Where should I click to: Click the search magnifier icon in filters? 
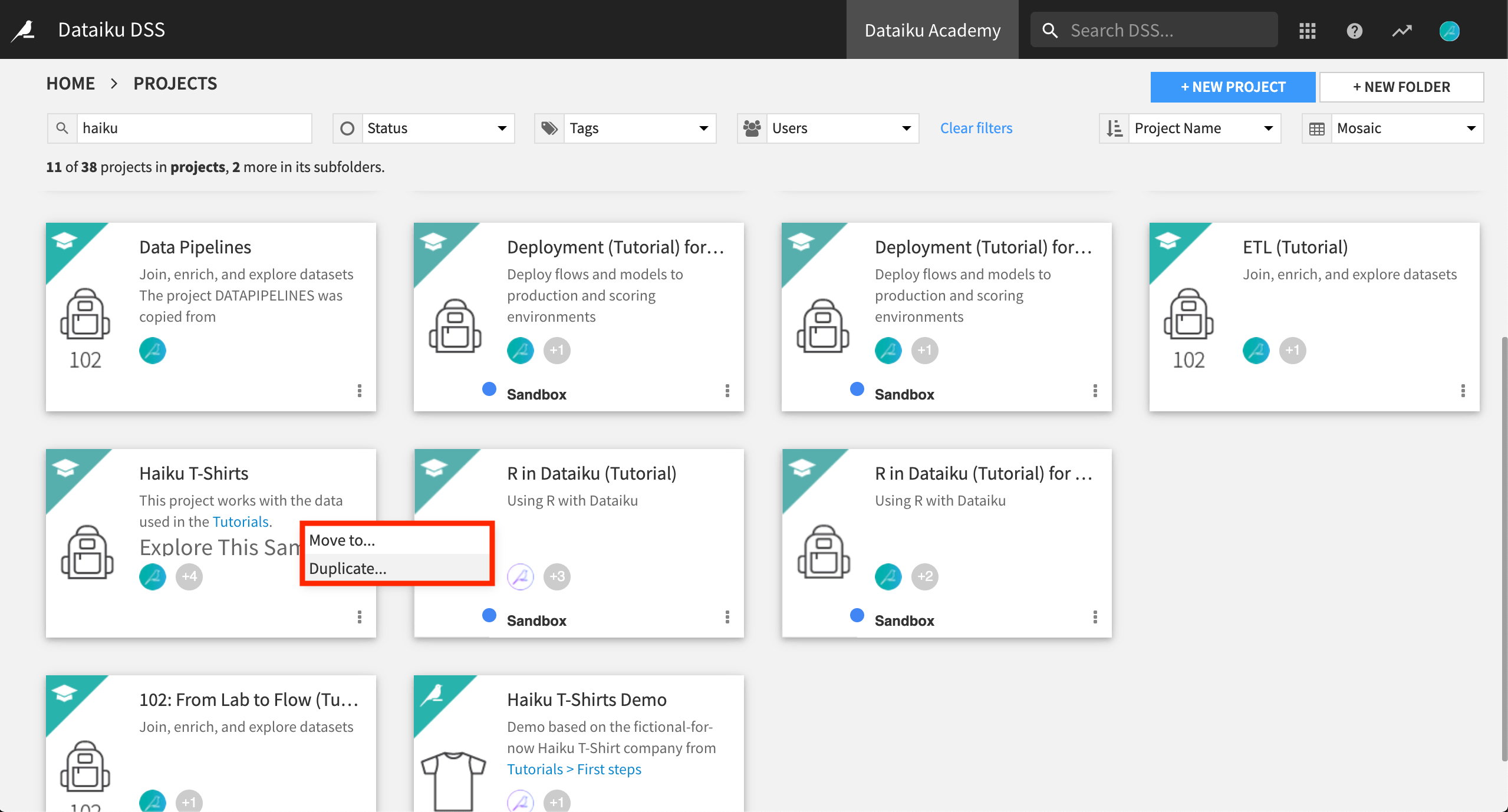[x=63, y=127]
